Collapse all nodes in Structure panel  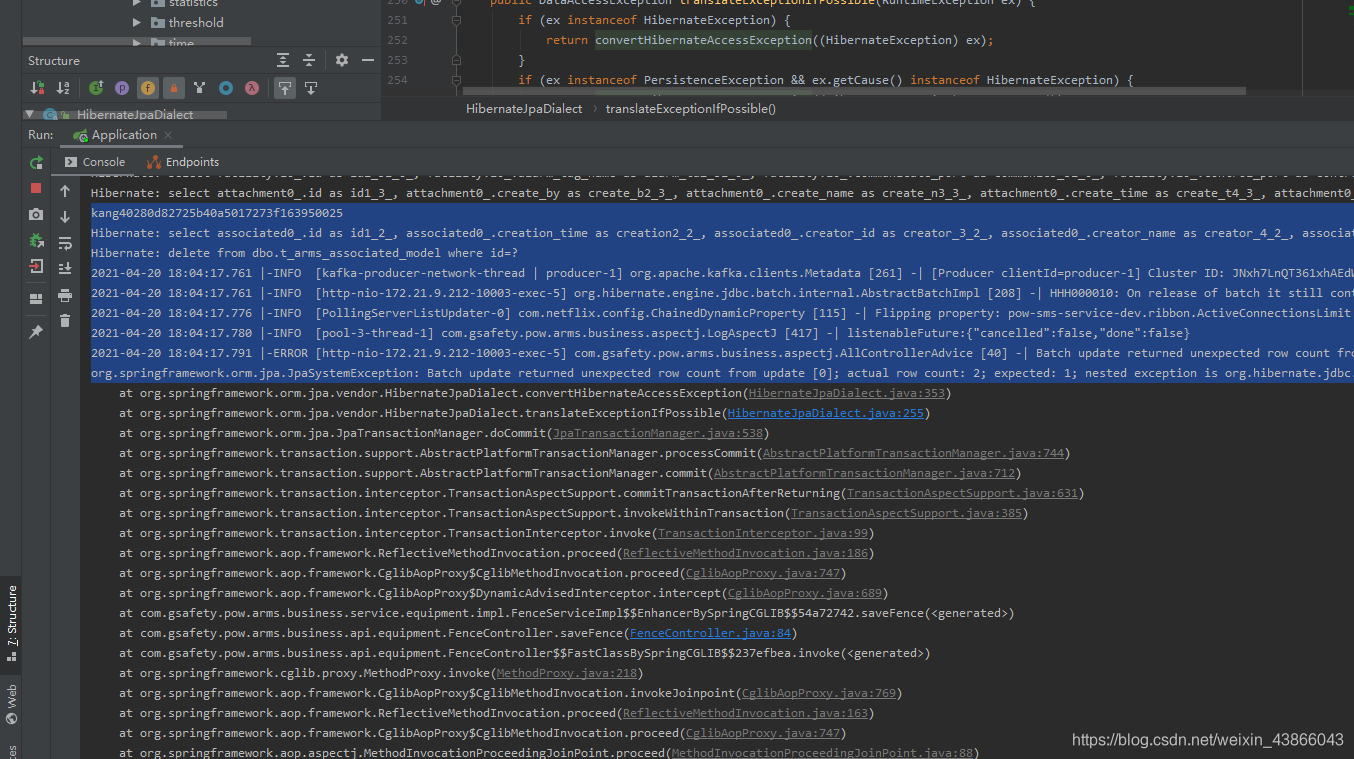click(309, 60)
